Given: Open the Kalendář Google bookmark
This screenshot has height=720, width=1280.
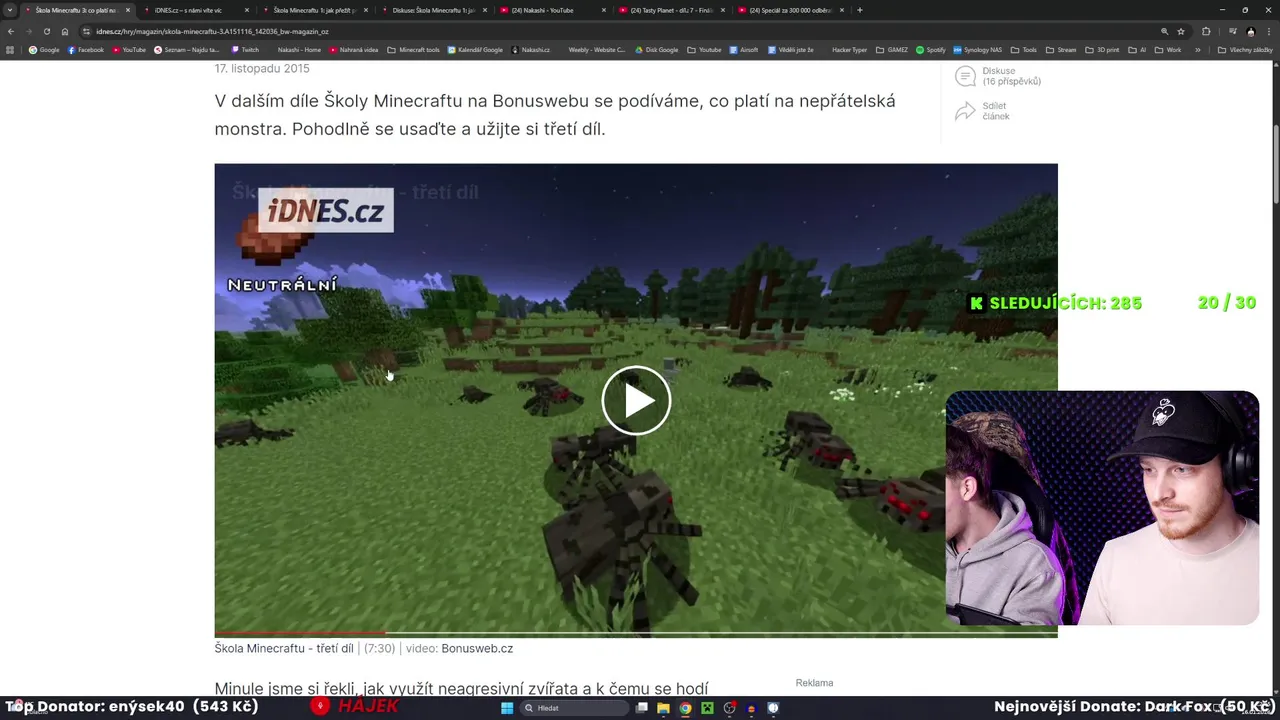Looking at the screenshot, I should 475,49.
